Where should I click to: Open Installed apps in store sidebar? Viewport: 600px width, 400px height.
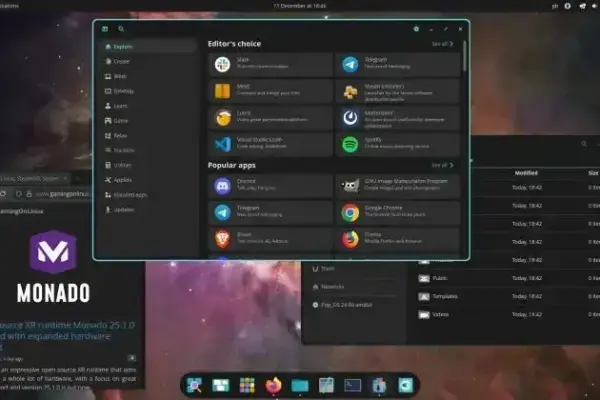(x=149, y=195)
